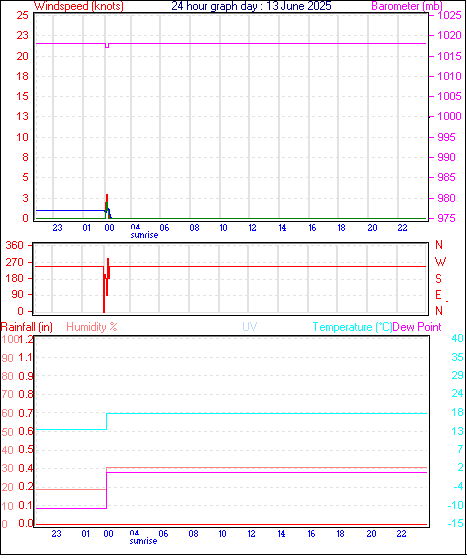Click the 1005 barometer axis value
This screenshot has width=467, height=559.
pyautogui.click(x=450, y=96)
